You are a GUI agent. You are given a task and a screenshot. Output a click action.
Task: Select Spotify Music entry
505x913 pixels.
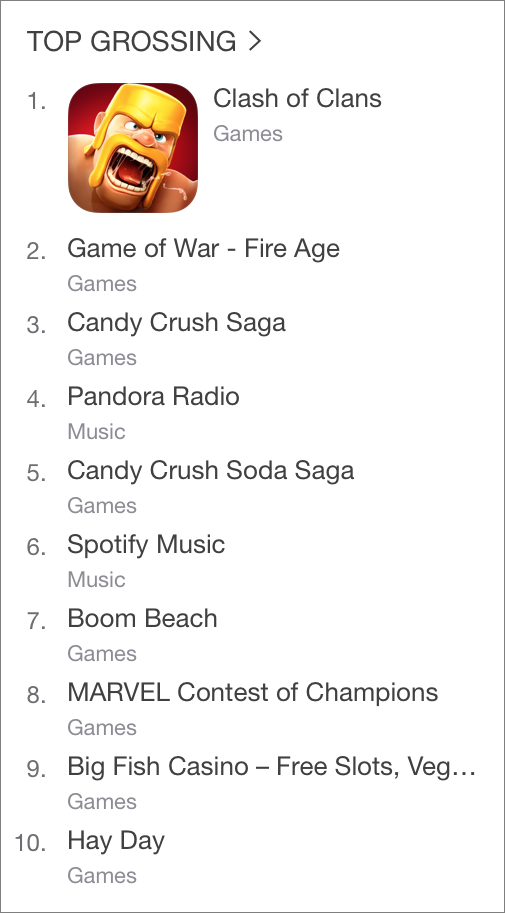click(x=146, y=546)
